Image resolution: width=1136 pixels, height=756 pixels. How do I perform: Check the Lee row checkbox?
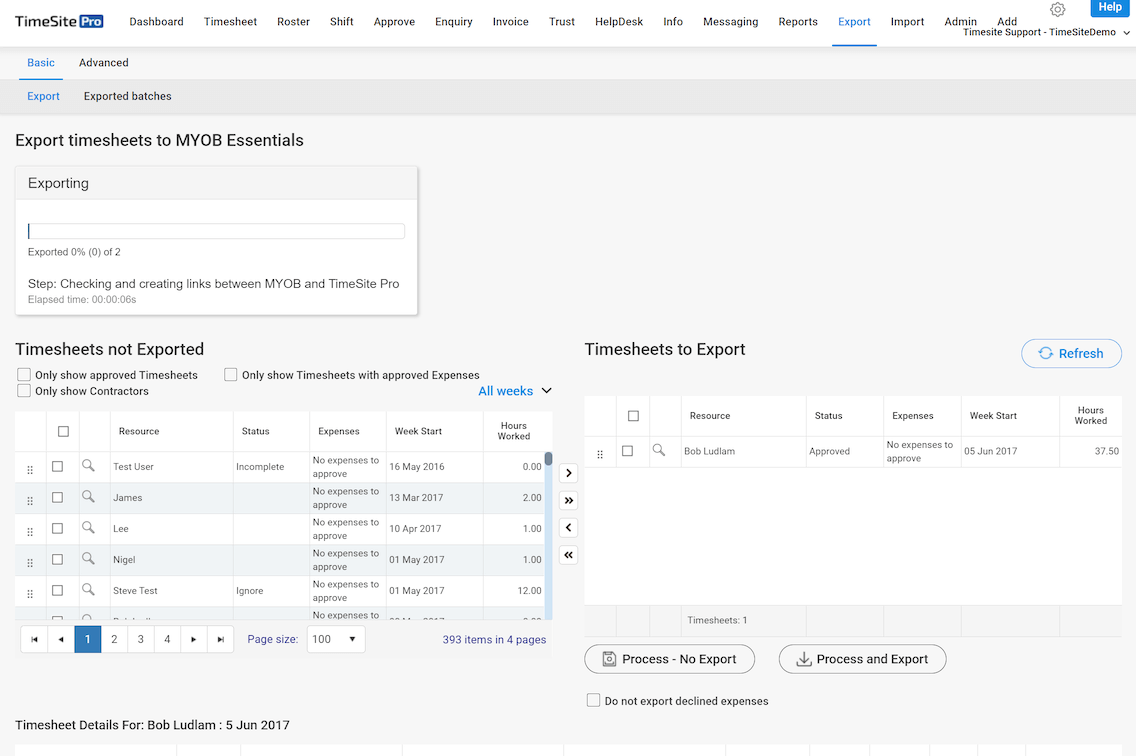pos(57,528)
